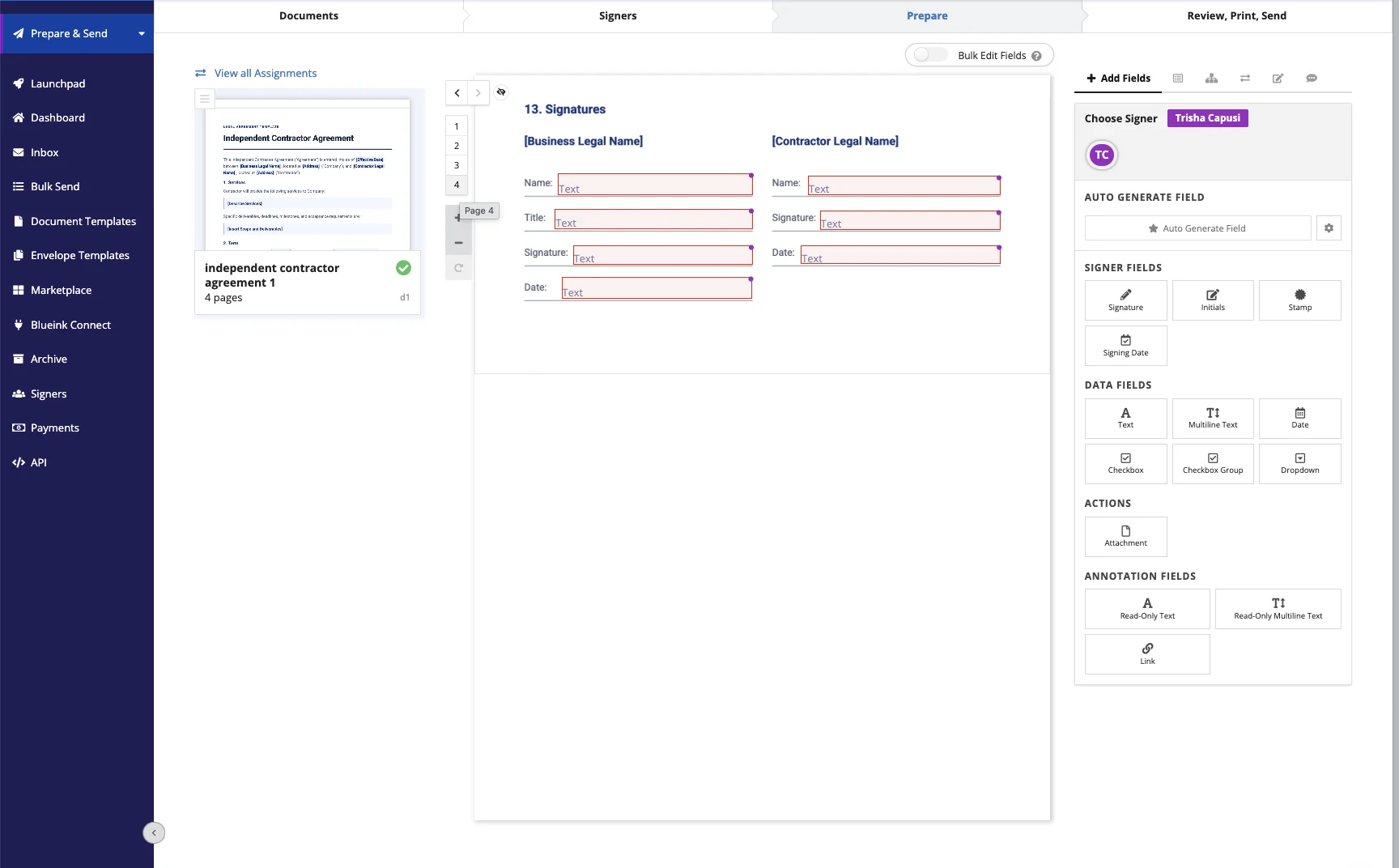Select Business Title text field

(653, 219)
